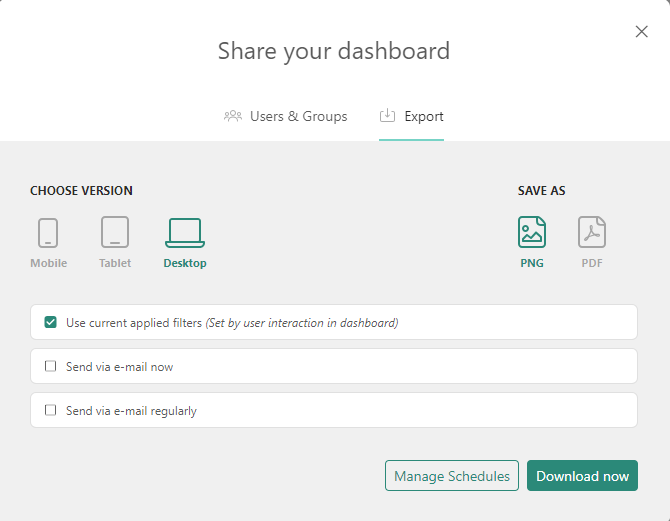Image resolution: width=670 pixels, height=521 pixels.
Task: Select the Tablet device version icon
Action: pyautogui.click(x=115, y=233)
